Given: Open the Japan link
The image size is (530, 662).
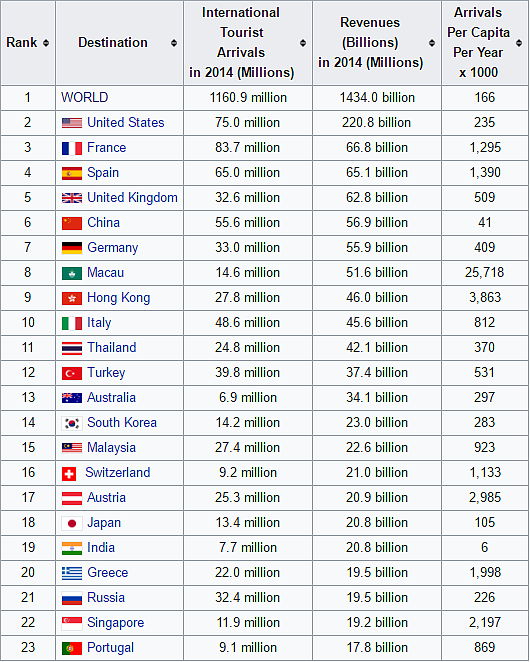Looking at the screenshot, I should point(104,523).
